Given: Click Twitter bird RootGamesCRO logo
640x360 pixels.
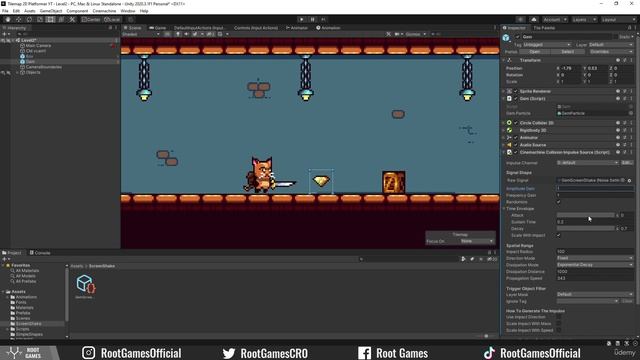Looking at the screenshot, I should [229, 353].
